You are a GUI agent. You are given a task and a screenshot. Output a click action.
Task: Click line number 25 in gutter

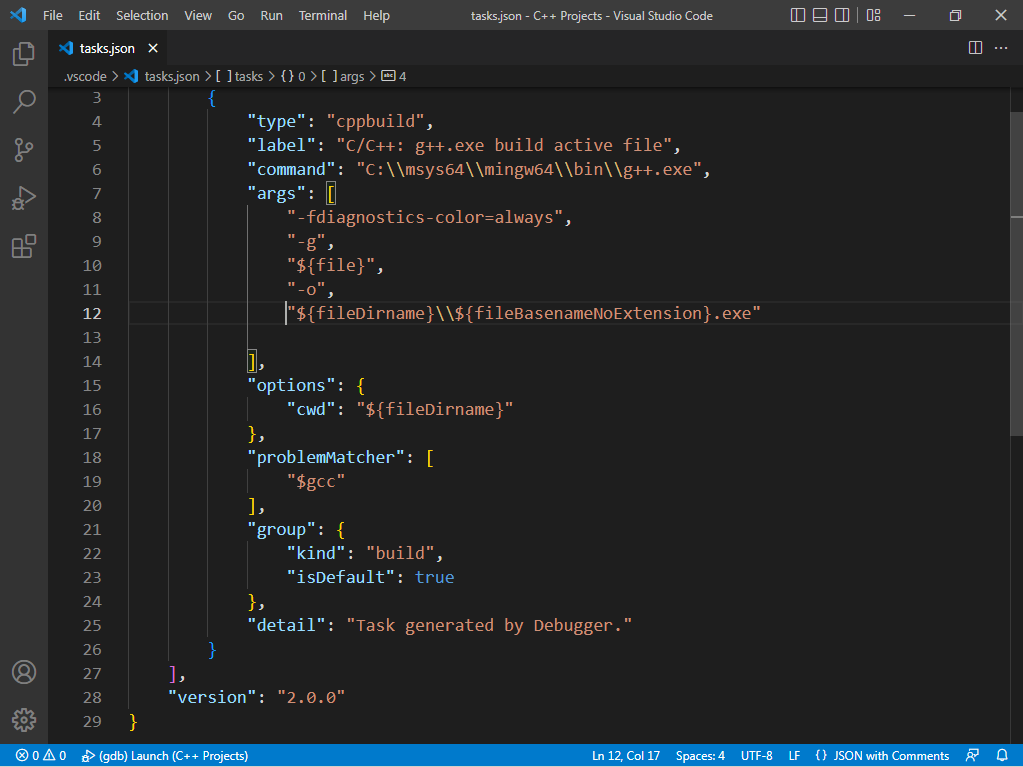92,625
